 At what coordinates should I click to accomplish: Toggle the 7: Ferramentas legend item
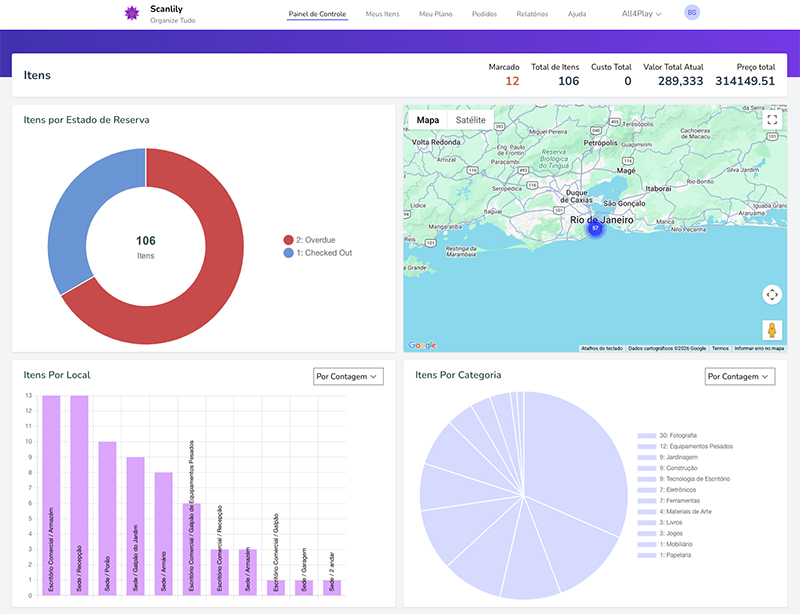click(x=669, y=501)
